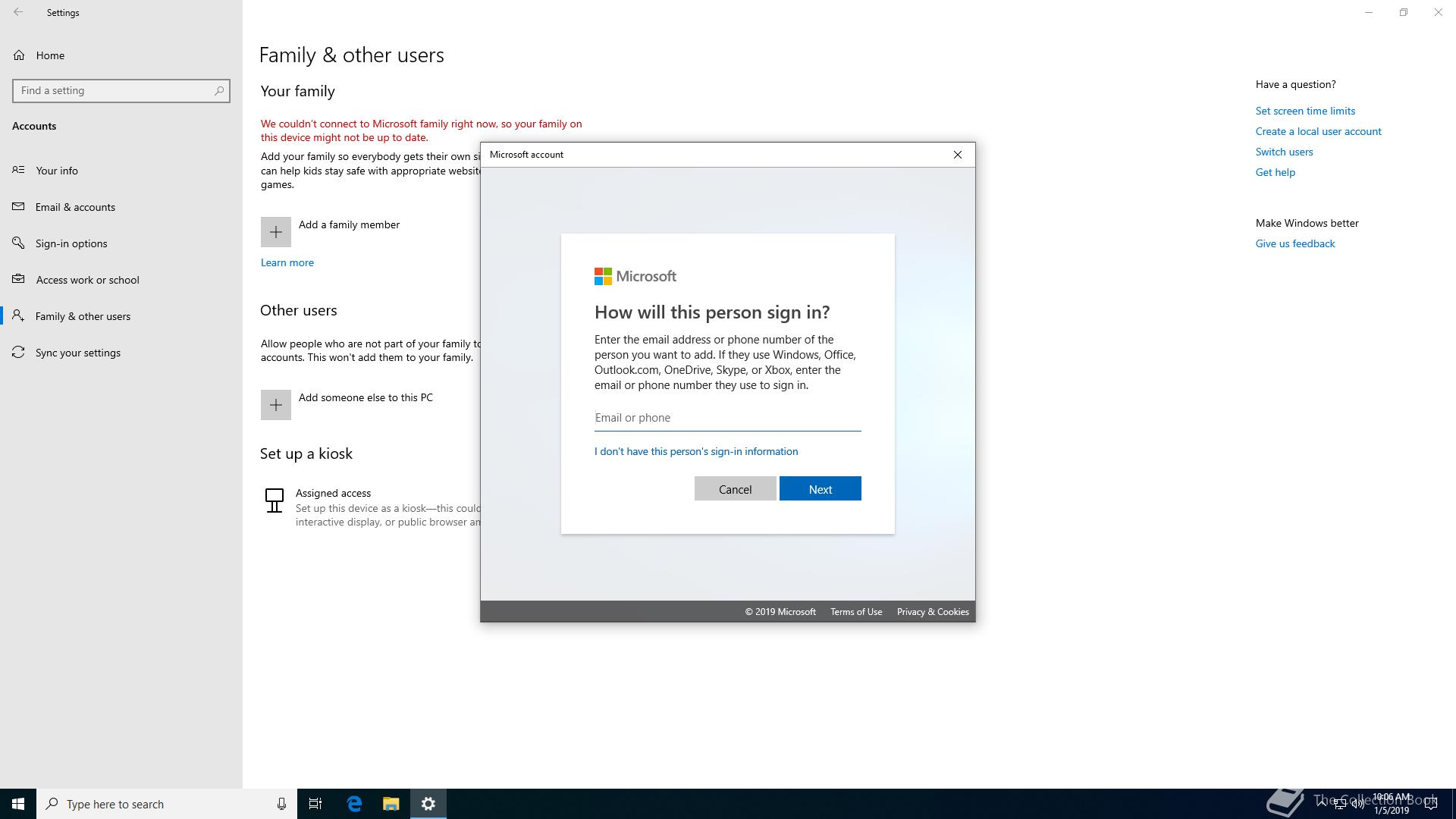Select Sync your settings
The image size is (1456, 819).
pyautogui.click(x=77, y=353)
